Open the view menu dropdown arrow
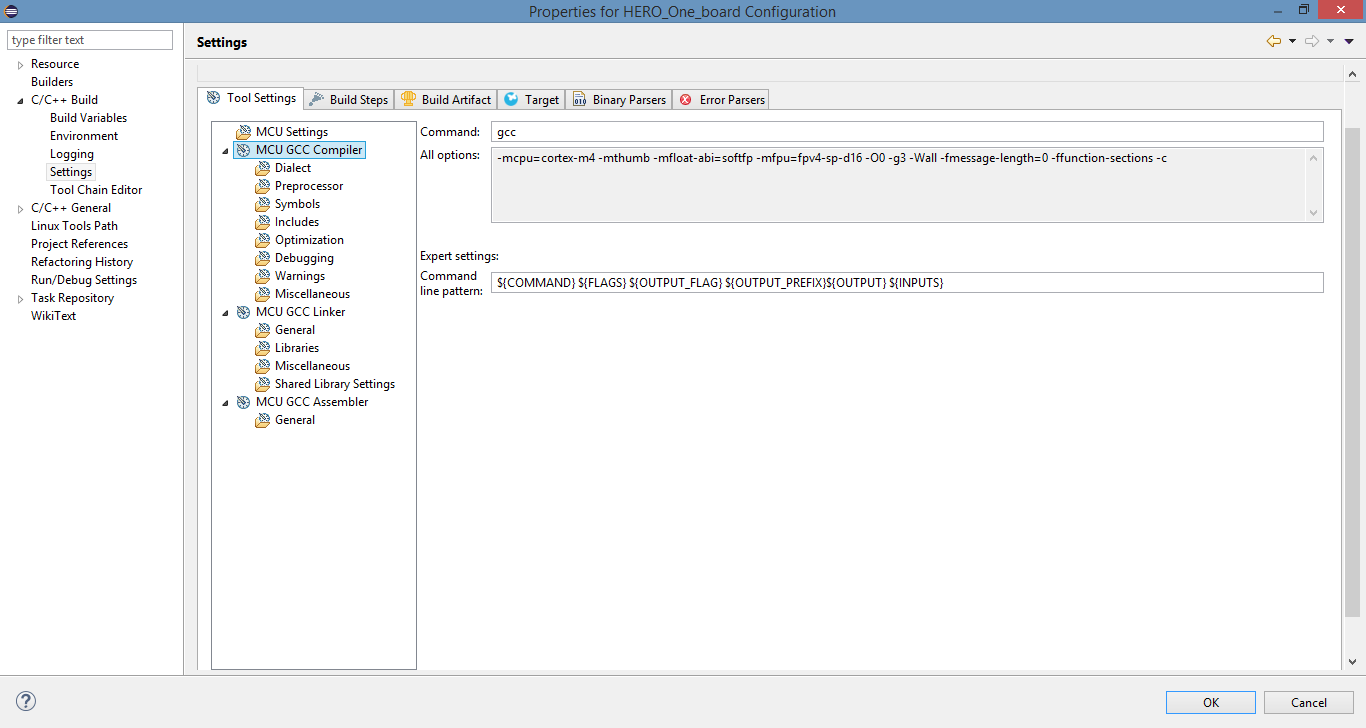The width and height of the screenshot is (1366, 728). pyautogui.click(x=1349, y=41)
